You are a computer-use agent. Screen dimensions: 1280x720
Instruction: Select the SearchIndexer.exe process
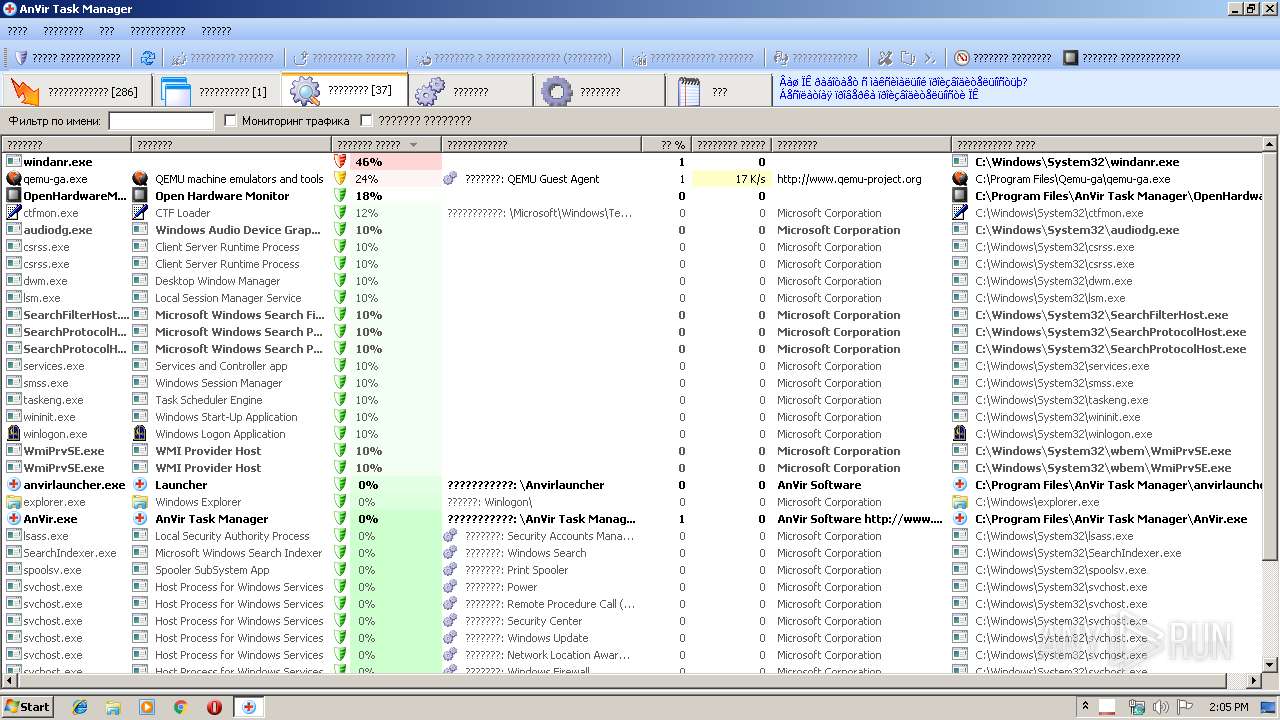coord(70,553)
